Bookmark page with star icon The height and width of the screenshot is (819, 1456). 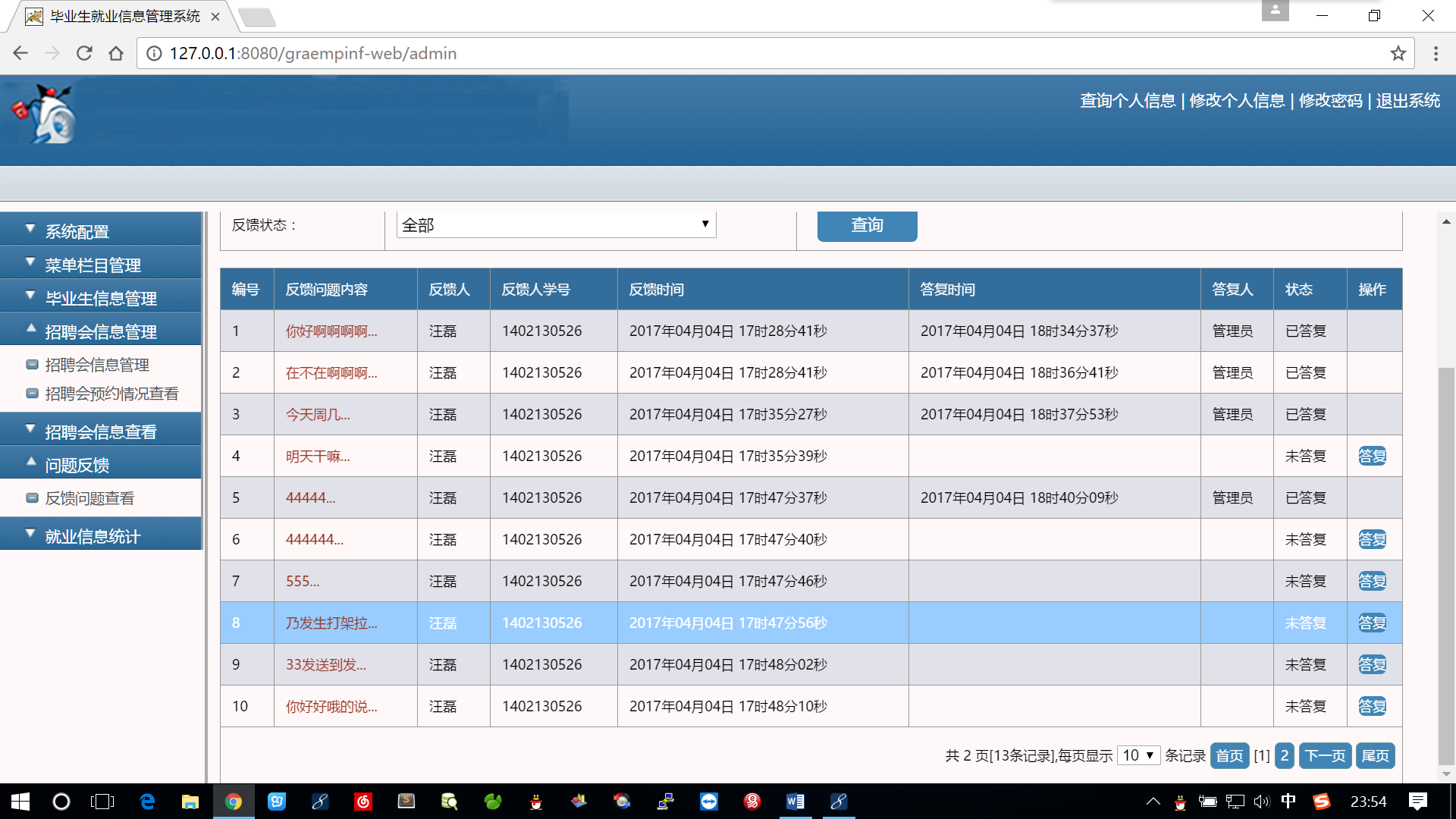pyautogui.click(x=1398, y=53)
